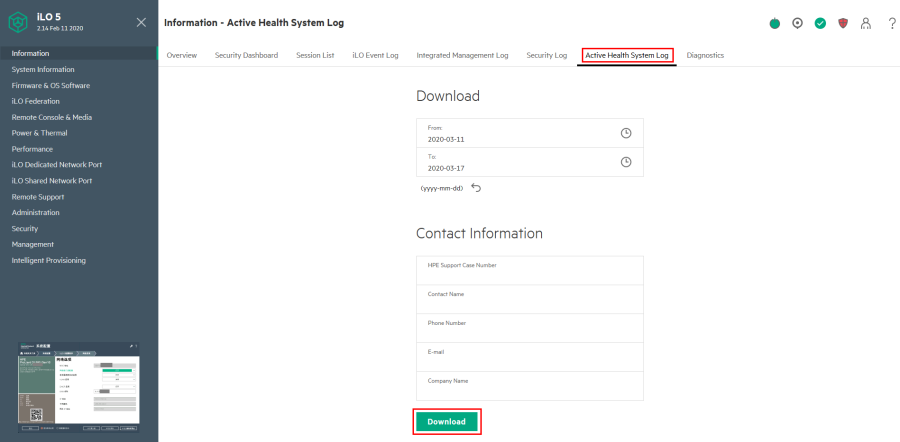Open the user account icon
900x442 pixels.
coord(866,24)
